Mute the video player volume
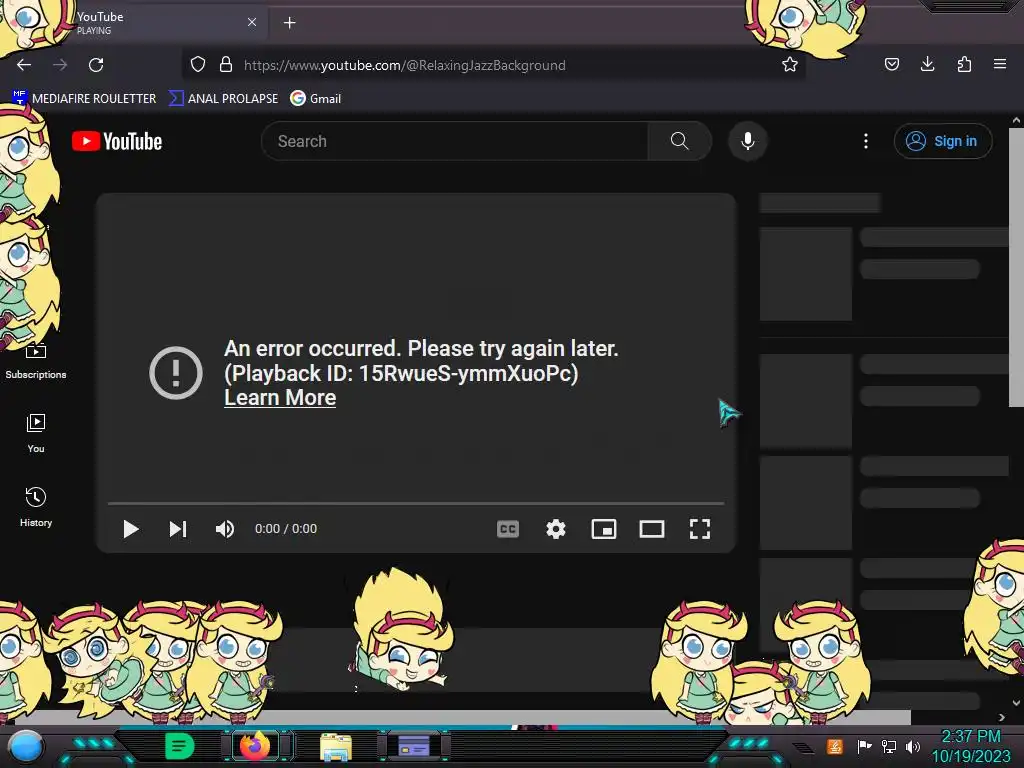Viewport: 1024px width, 768px height. (225, 529)
